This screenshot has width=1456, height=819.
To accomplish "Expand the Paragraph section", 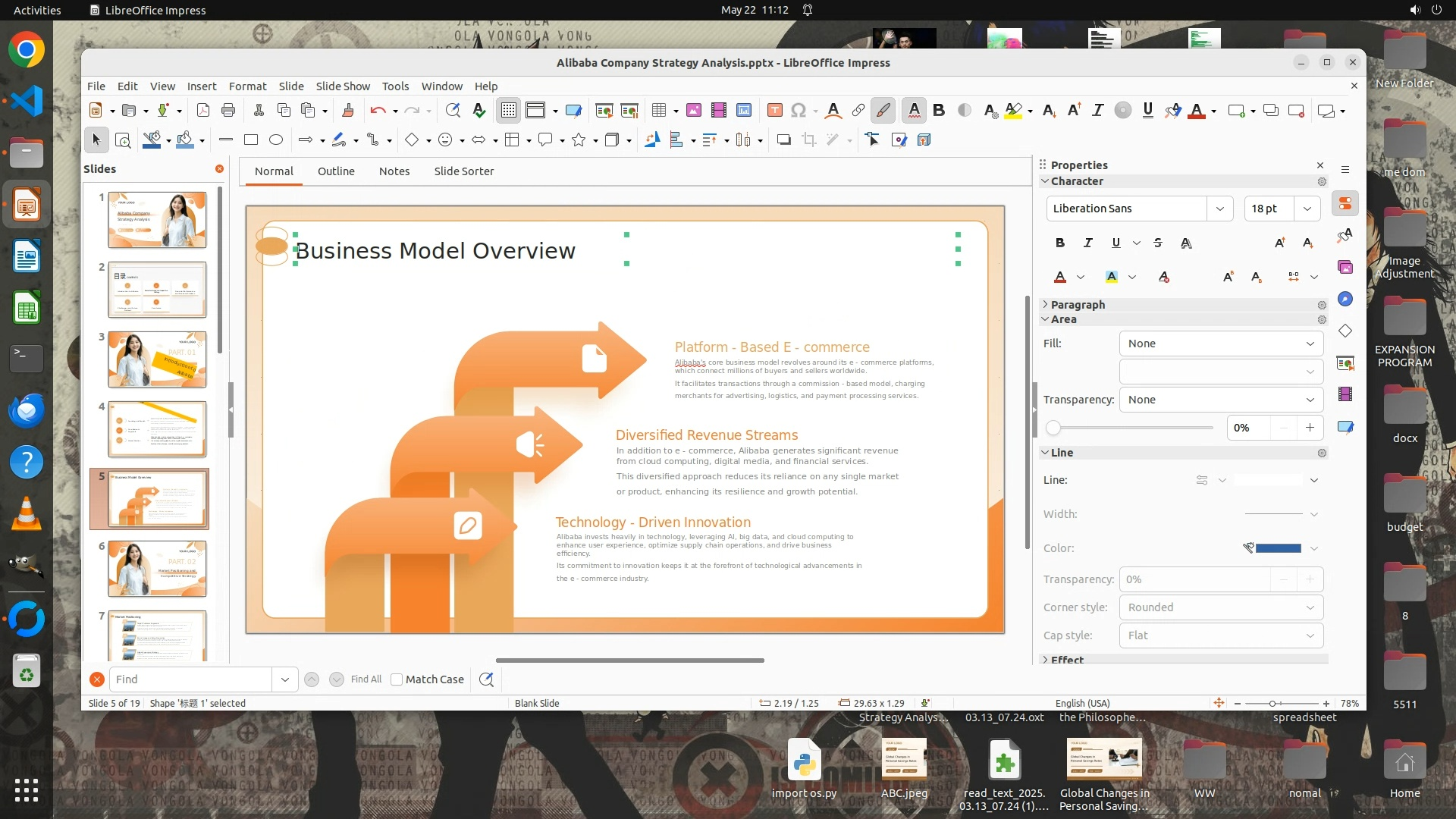I will [1078, 304].
